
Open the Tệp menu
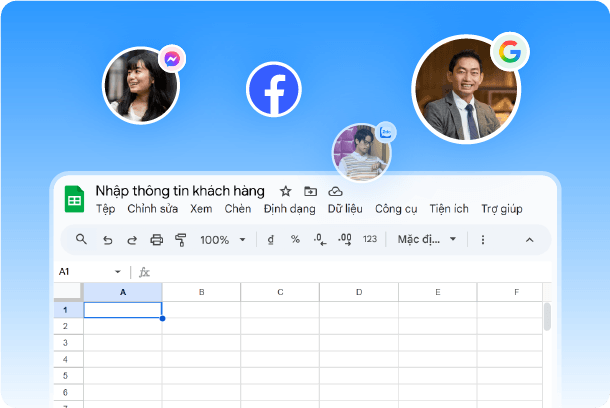point(106,209)
